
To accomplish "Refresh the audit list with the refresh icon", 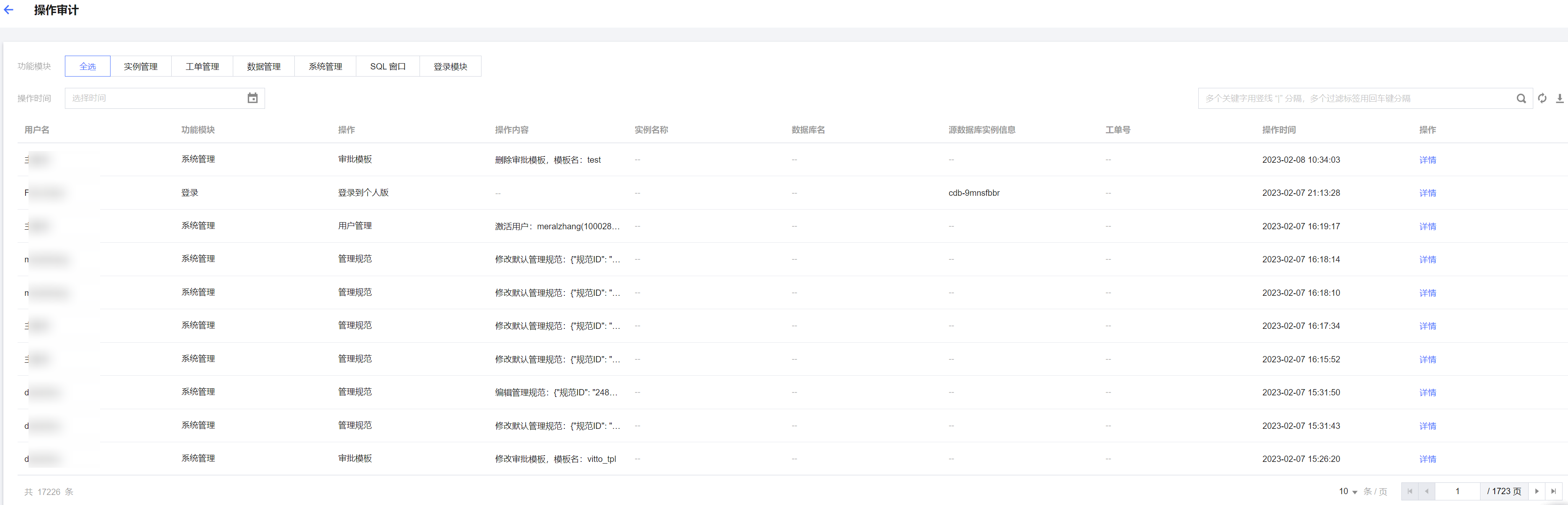I will pyautogui.click(x=1542, y=98).
